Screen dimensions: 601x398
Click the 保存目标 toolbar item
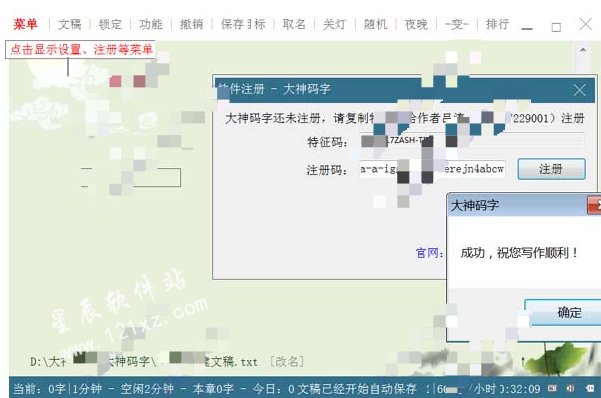(x=243, y=24)
